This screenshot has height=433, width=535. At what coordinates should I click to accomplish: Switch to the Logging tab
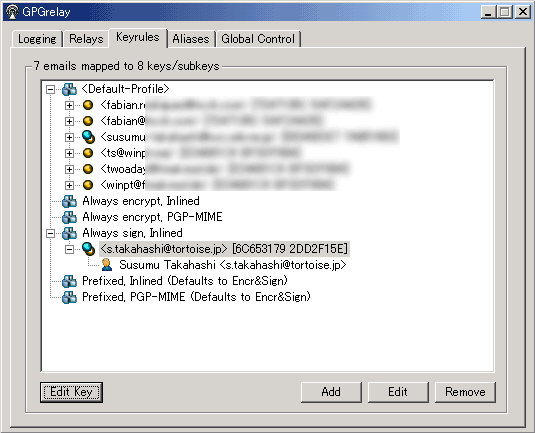click(x=37, y=39)
